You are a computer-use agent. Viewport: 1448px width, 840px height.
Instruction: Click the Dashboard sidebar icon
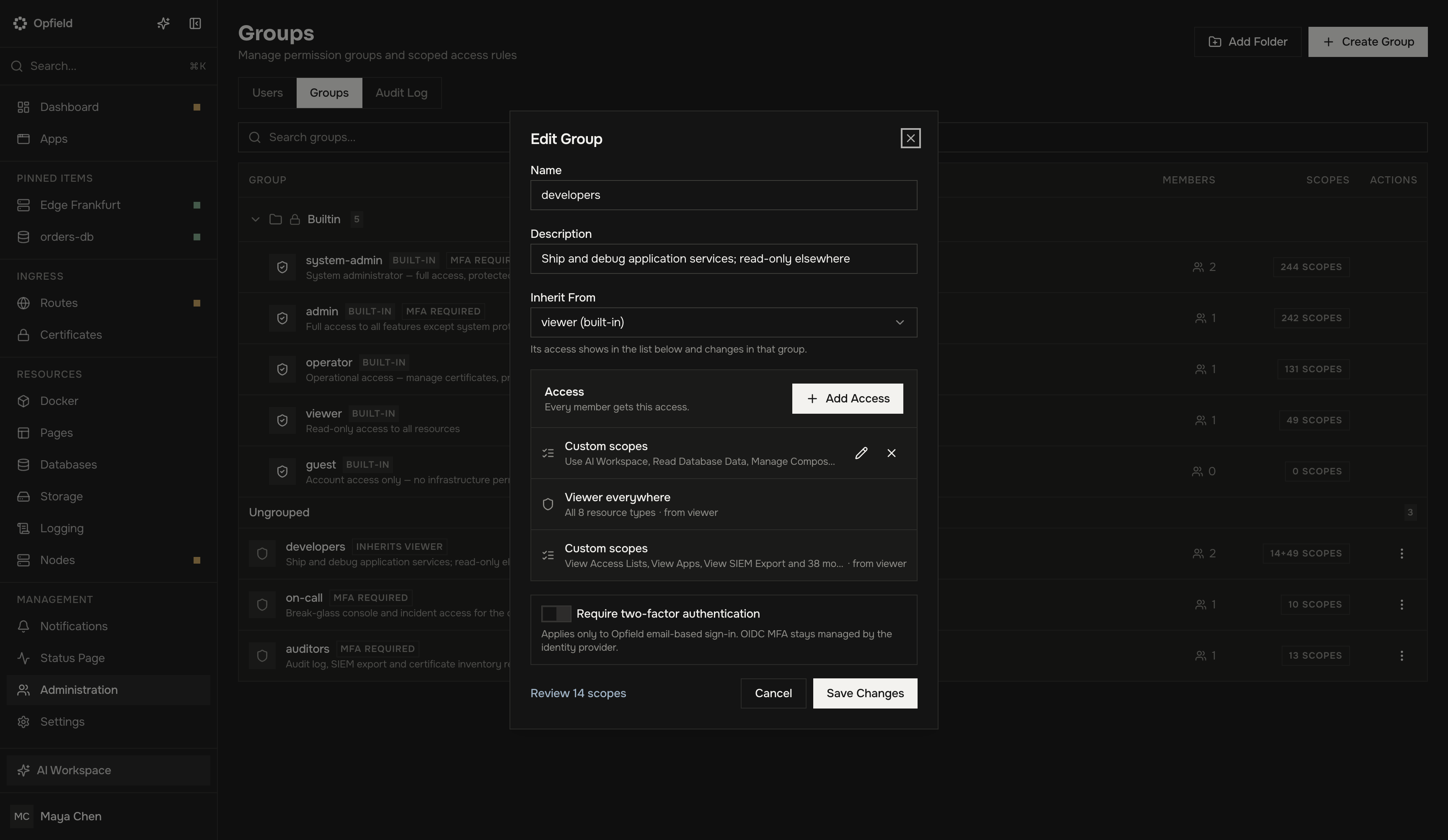[23, 107]
